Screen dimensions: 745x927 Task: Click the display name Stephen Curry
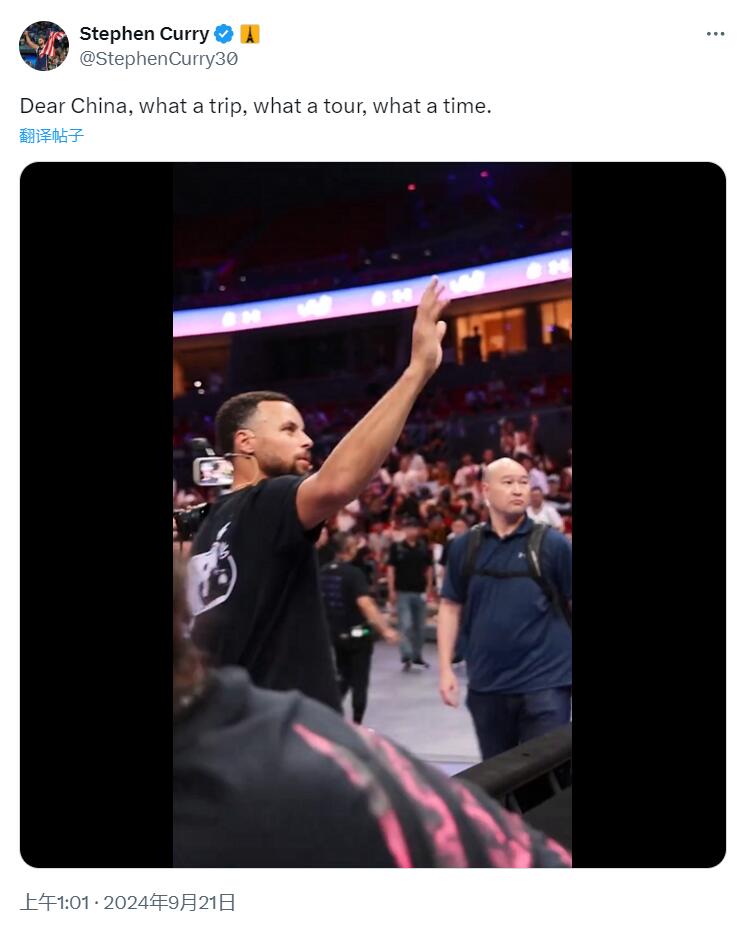pos(144,34)
